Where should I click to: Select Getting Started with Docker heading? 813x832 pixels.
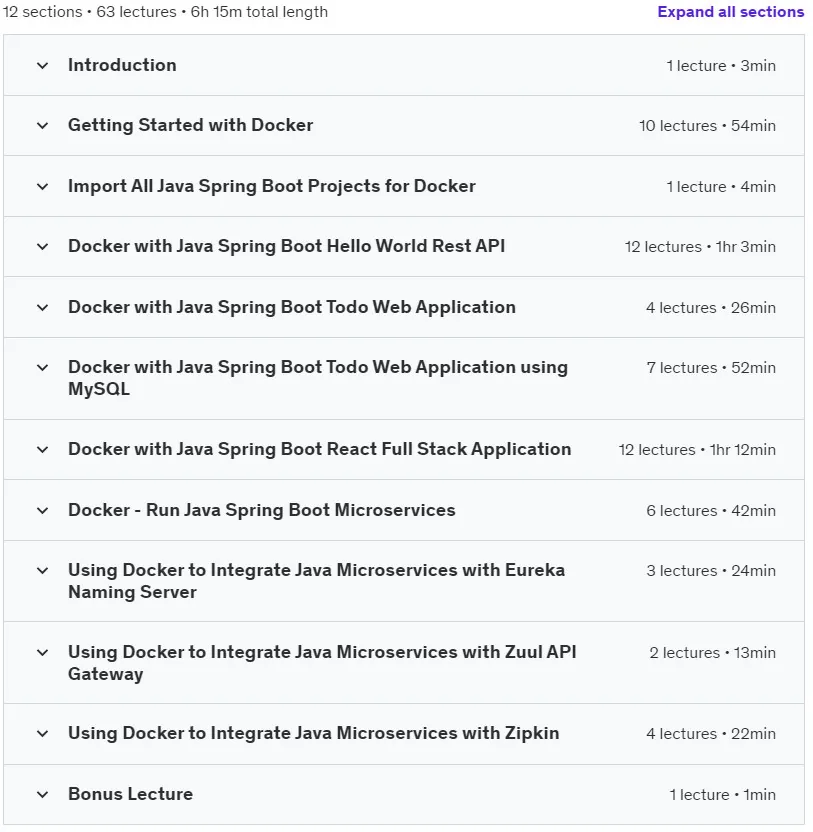(x=191, y=125)
